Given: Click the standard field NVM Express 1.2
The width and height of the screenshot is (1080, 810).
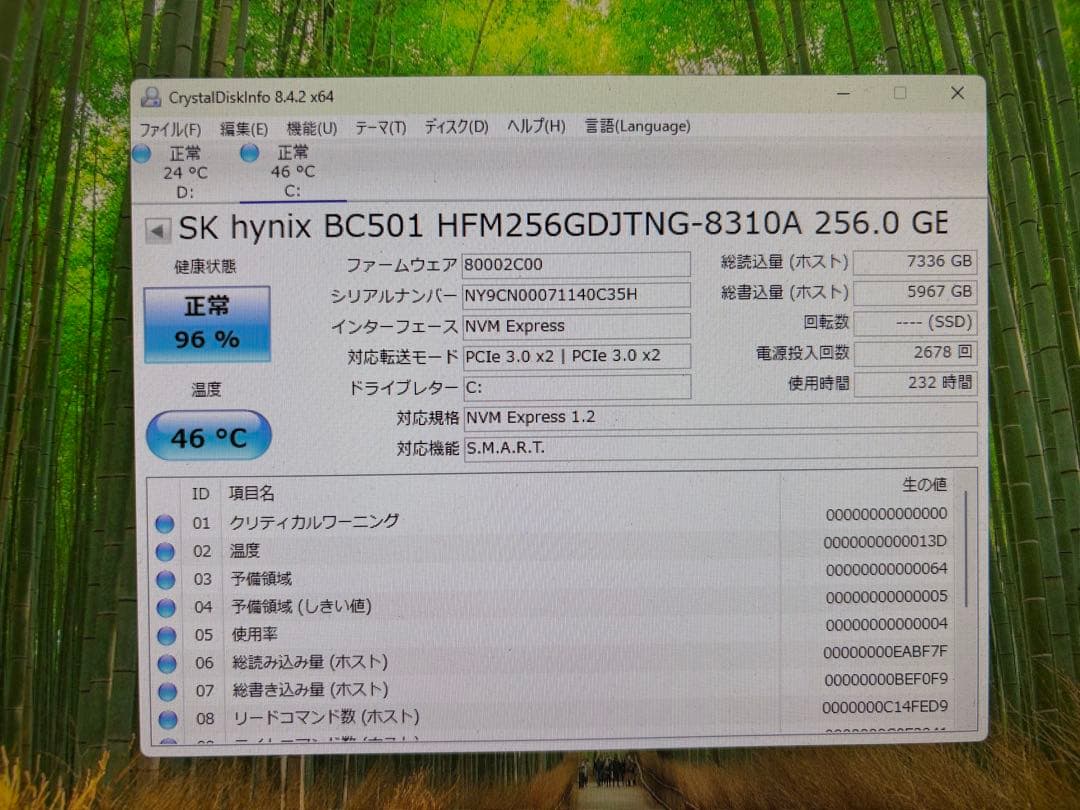Looking at the screenshot, I should (x=720, y=417).
